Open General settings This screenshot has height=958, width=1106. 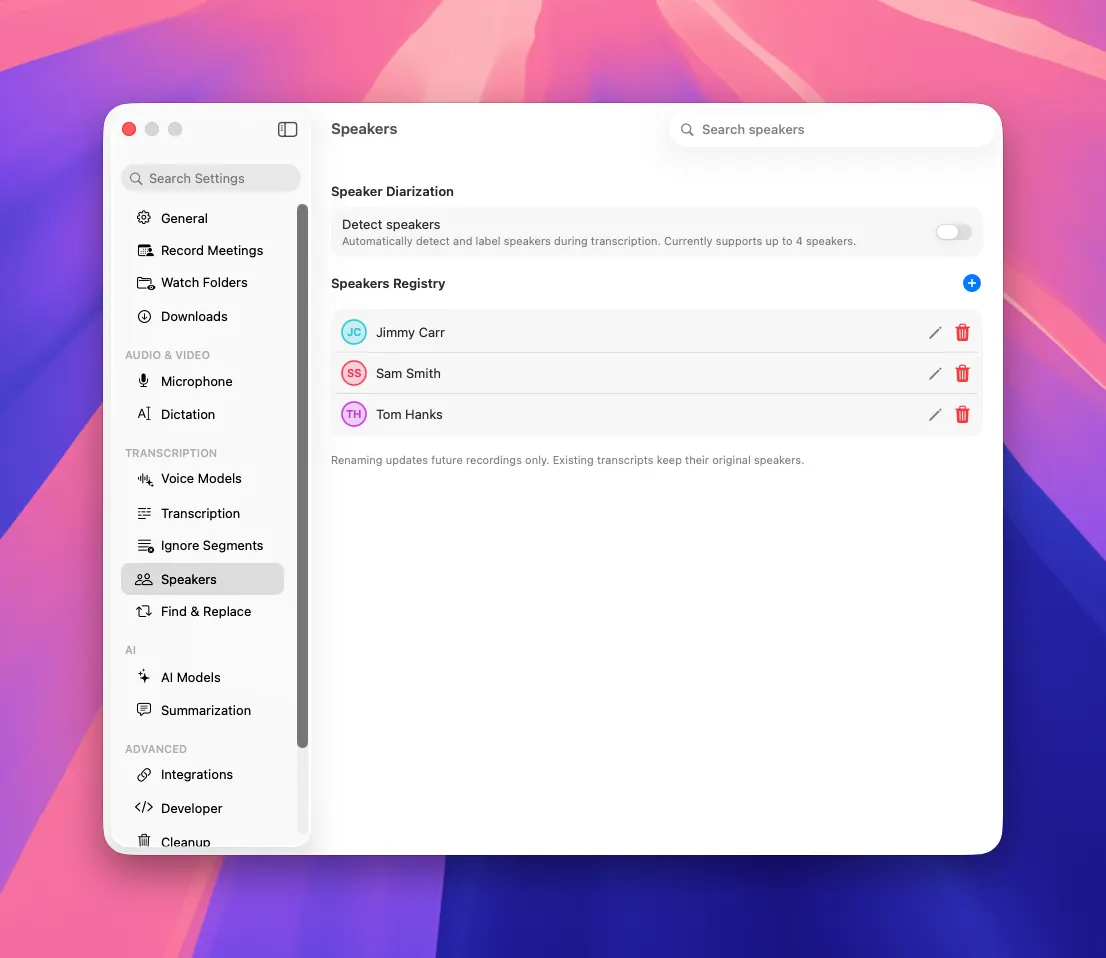[202, 218]
